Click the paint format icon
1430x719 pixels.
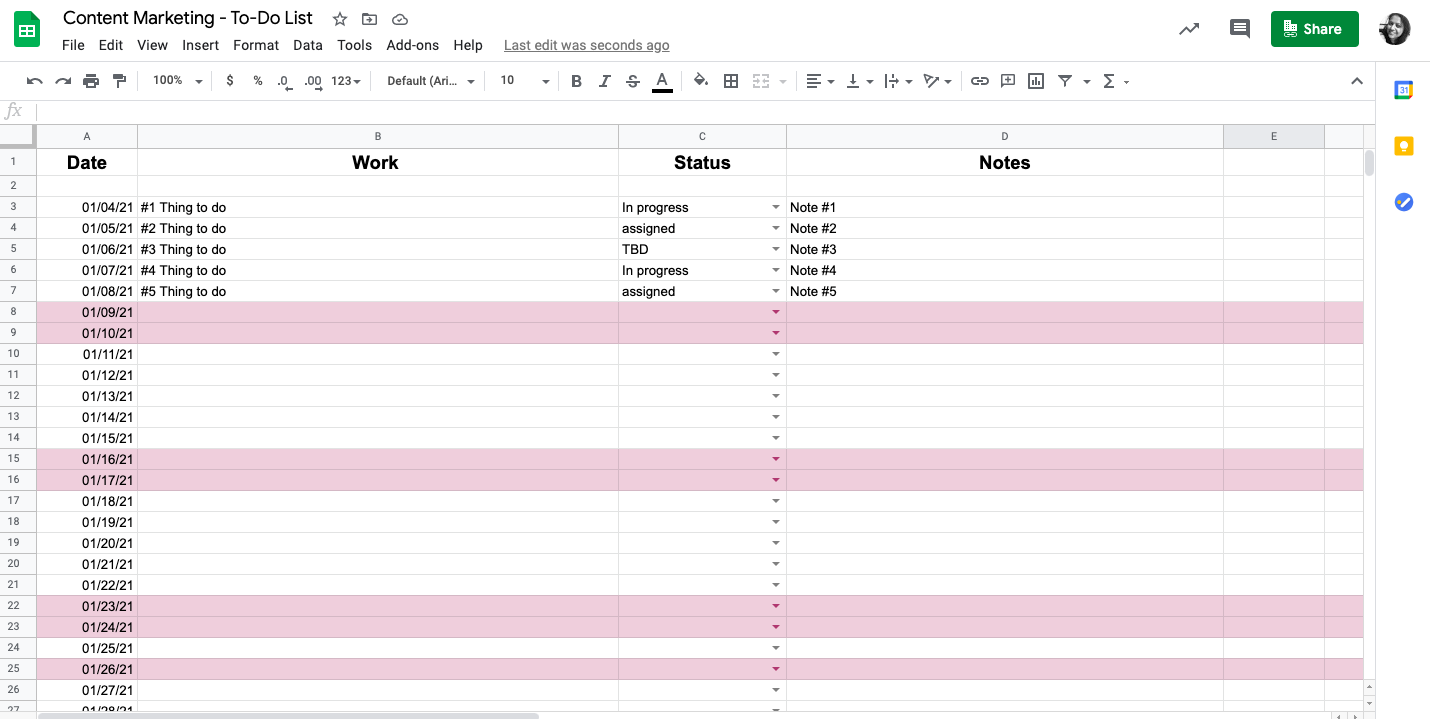120,81
